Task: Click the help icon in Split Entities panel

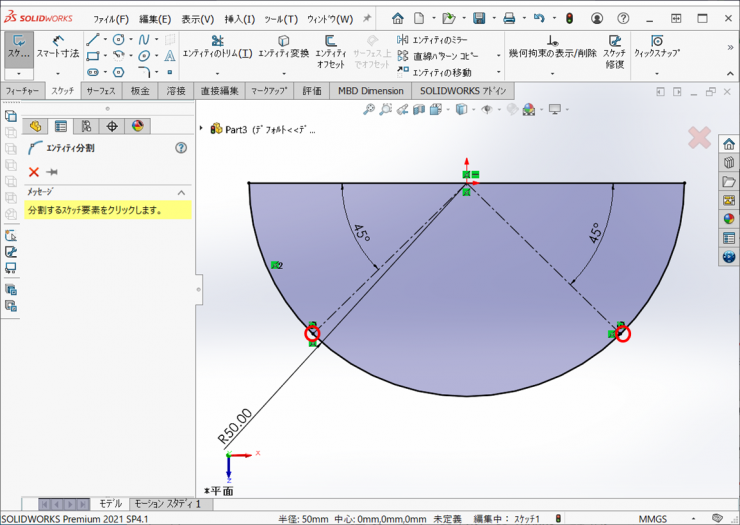Action: (181, 147)
